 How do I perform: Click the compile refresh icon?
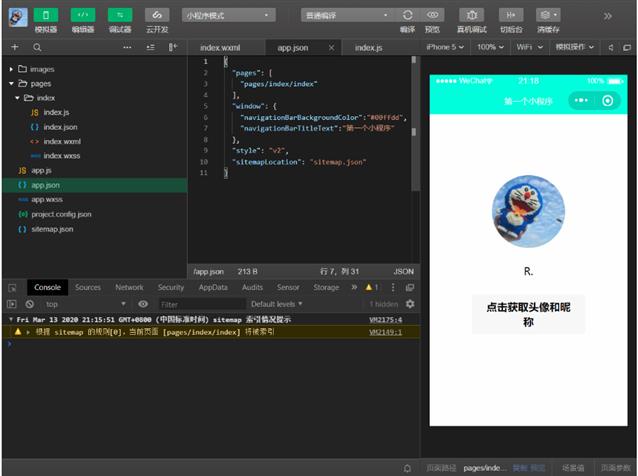click(x=407, y=15)
